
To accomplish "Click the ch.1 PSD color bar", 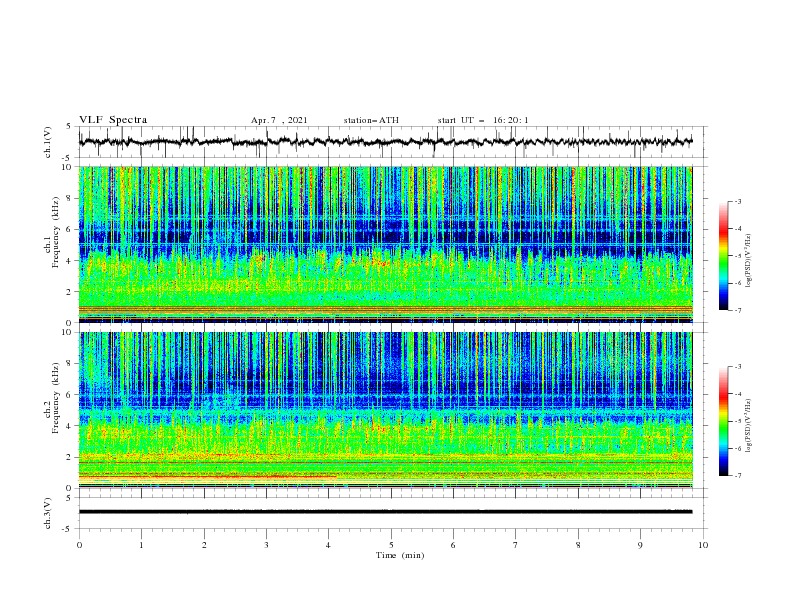I will click(723, 255).
